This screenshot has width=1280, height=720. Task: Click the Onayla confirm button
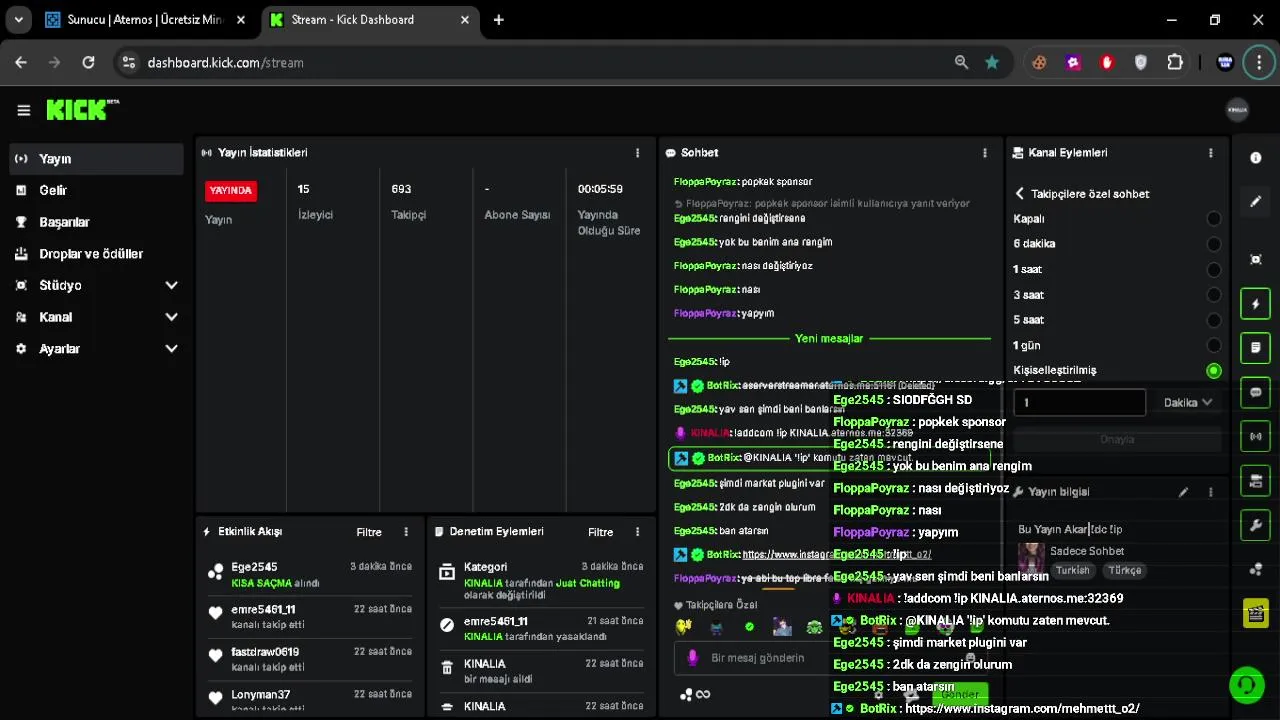[1117, 439]
